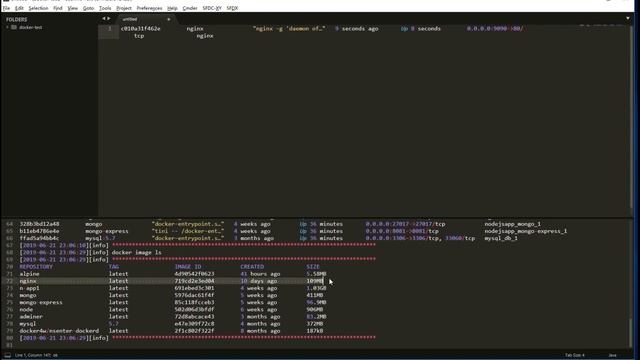Viewport: 640px width, 360px height.
Task: Click the alpine repository row name
Action: (29, 274)
